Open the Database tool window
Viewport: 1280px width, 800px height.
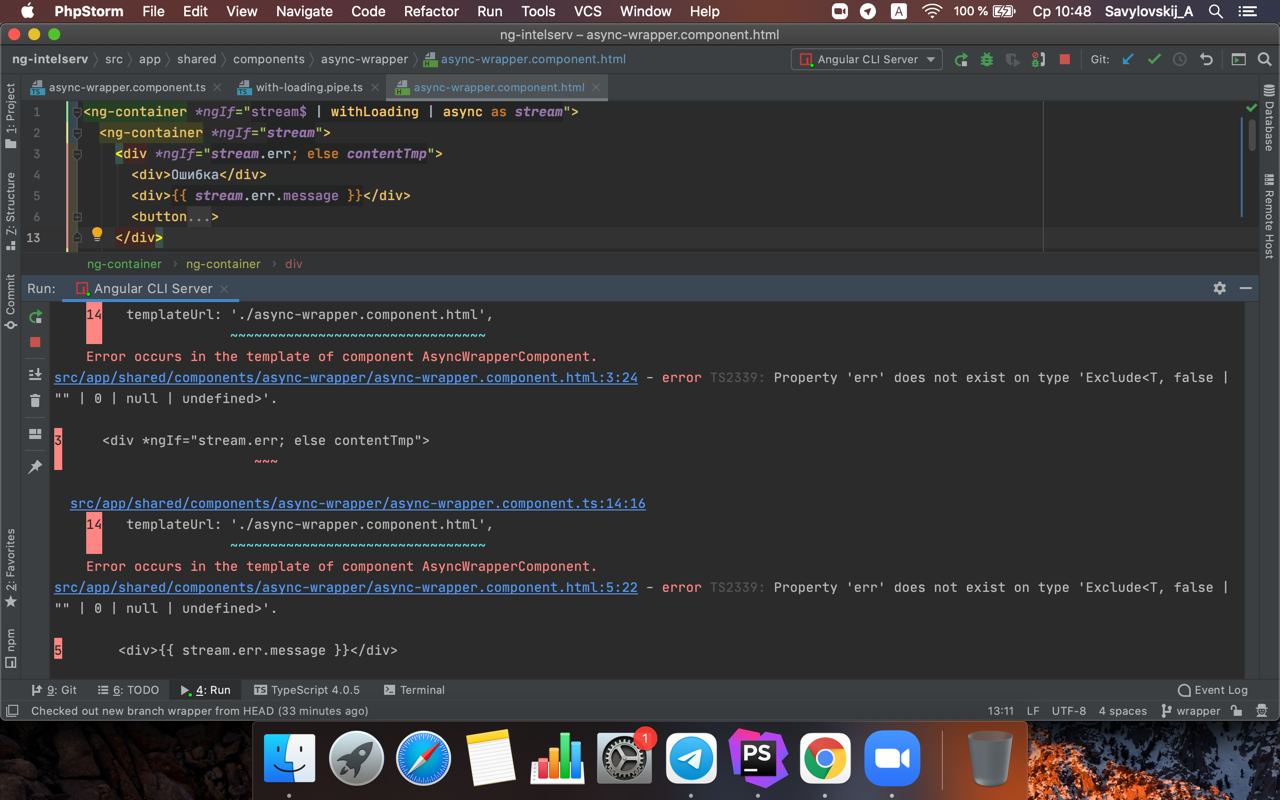[x=1269, y=117]
